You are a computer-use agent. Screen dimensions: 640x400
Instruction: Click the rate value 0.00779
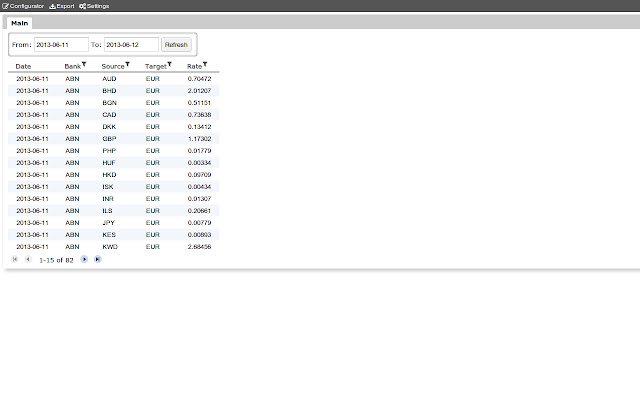pos(199,223)
